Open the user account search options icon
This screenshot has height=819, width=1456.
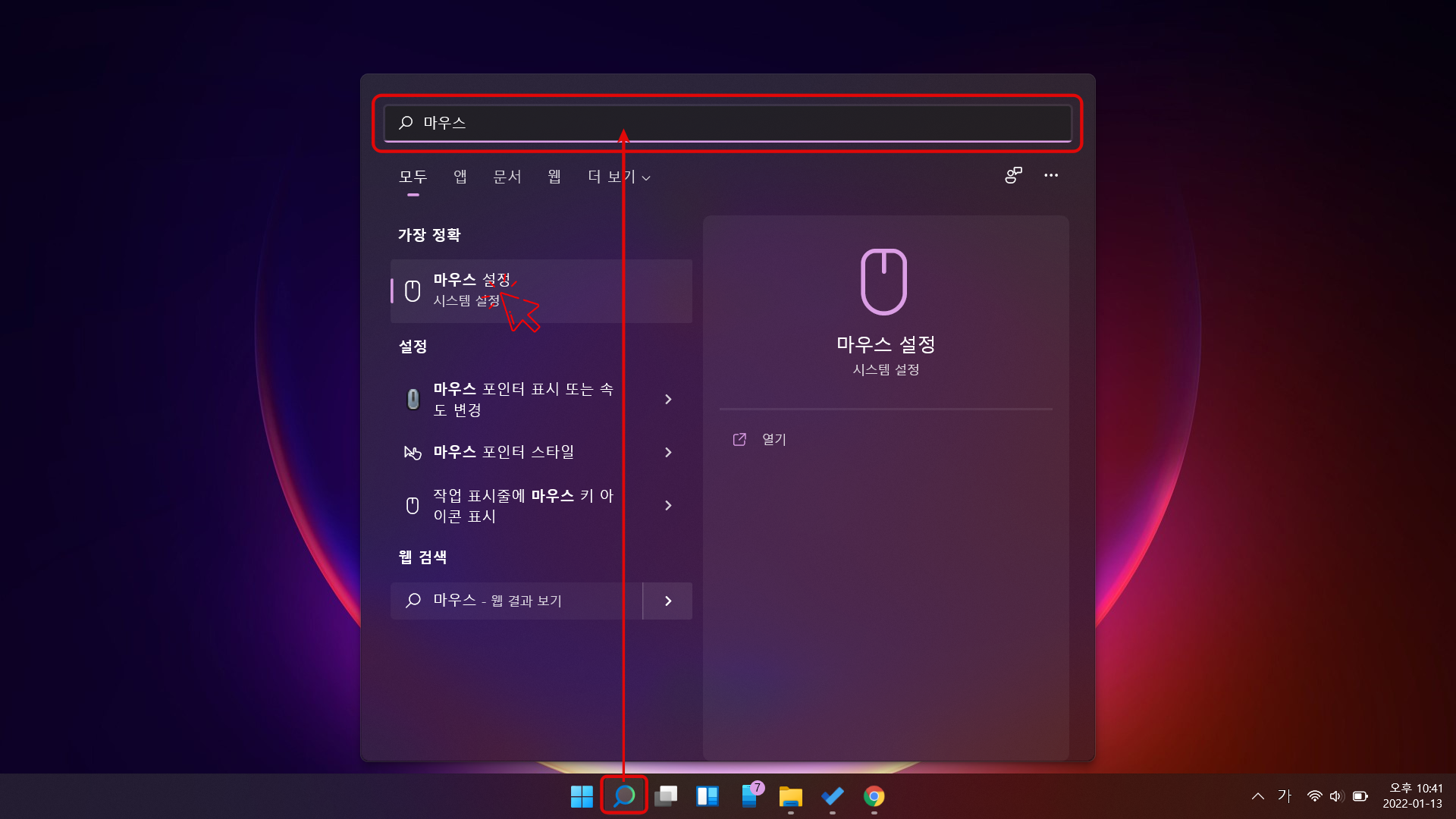click(1013, 175)
